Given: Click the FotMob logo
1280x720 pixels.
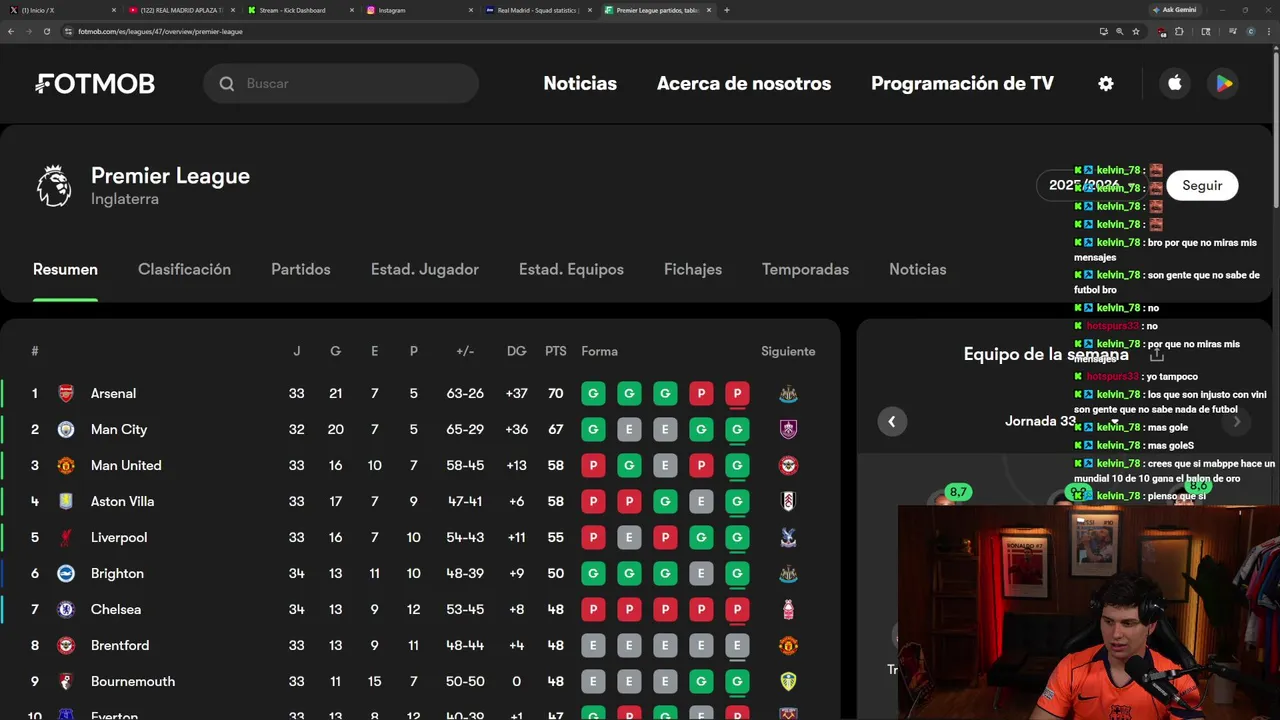Looking at the screenshot, I should (95, 84).
